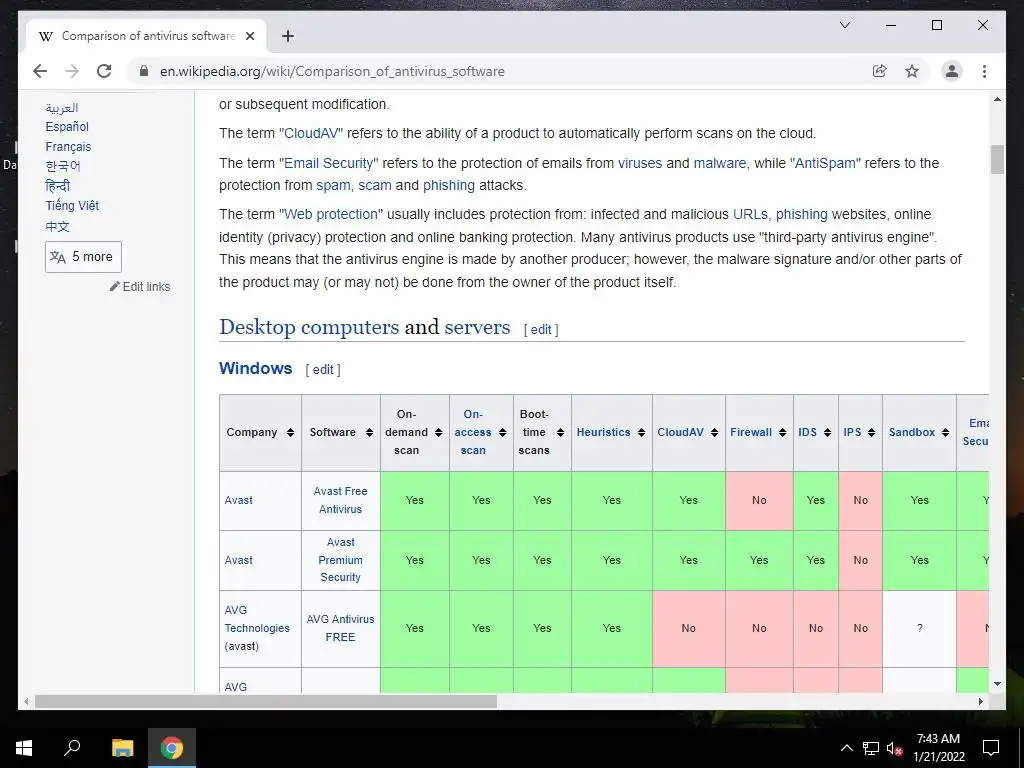The height and width of the screenshot is (768, 1024).
Task: Sort by Boot-time scans column
Action: 560,432
